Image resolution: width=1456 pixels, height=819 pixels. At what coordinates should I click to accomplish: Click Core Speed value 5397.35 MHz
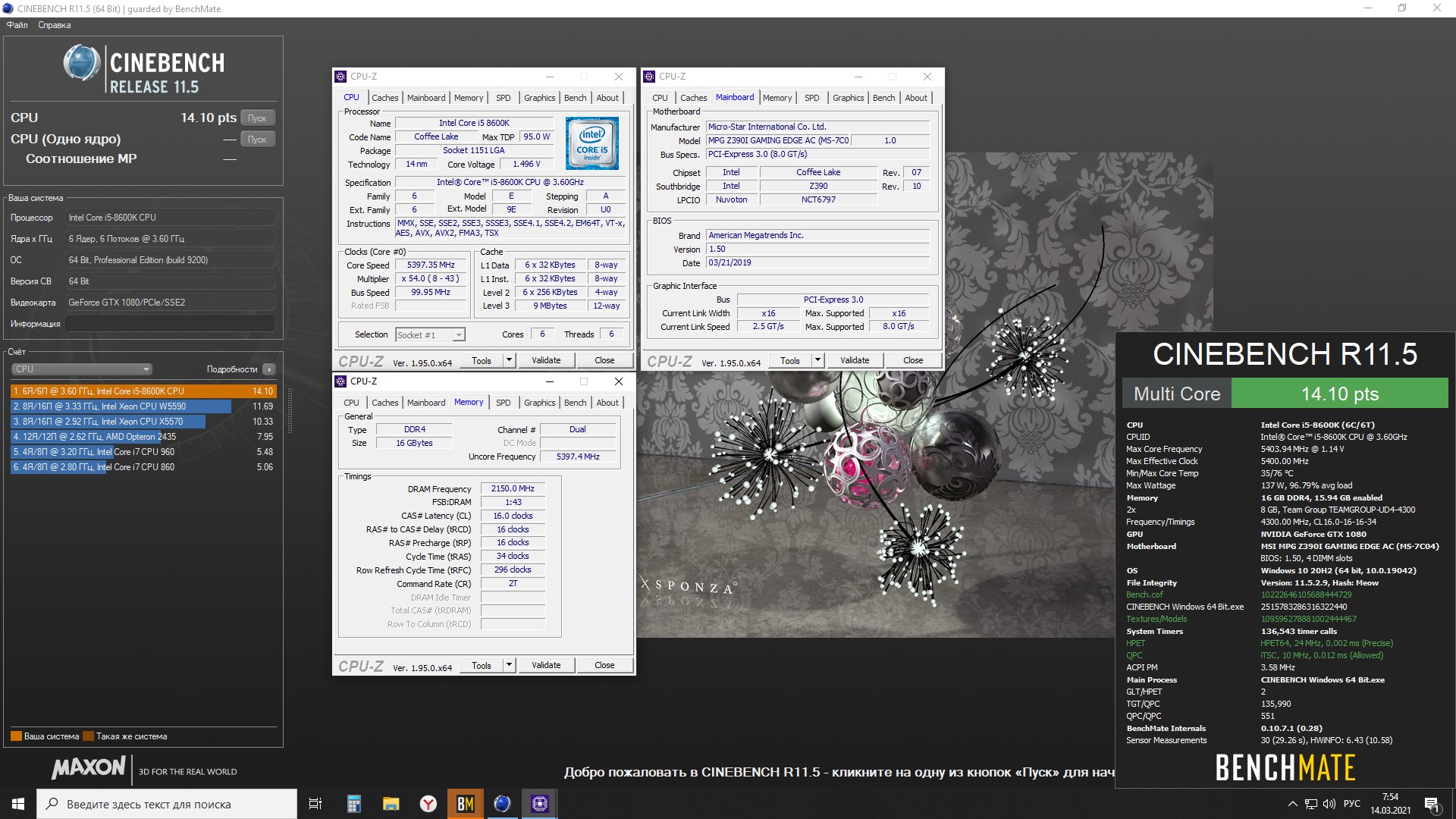(431, 265)
